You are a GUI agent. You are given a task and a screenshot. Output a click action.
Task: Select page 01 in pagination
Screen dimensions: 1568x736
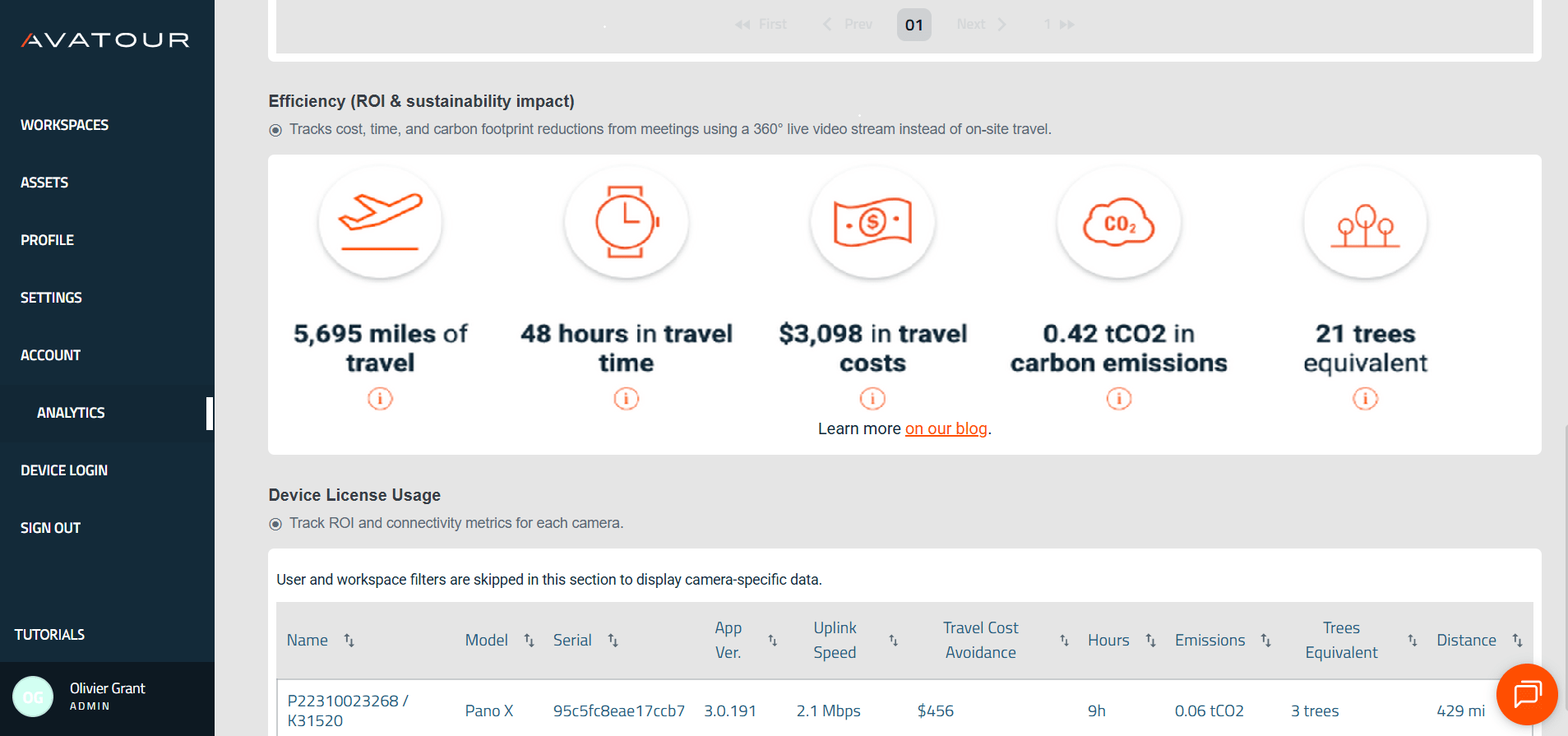pyautogui.click(x=914, y=25)
